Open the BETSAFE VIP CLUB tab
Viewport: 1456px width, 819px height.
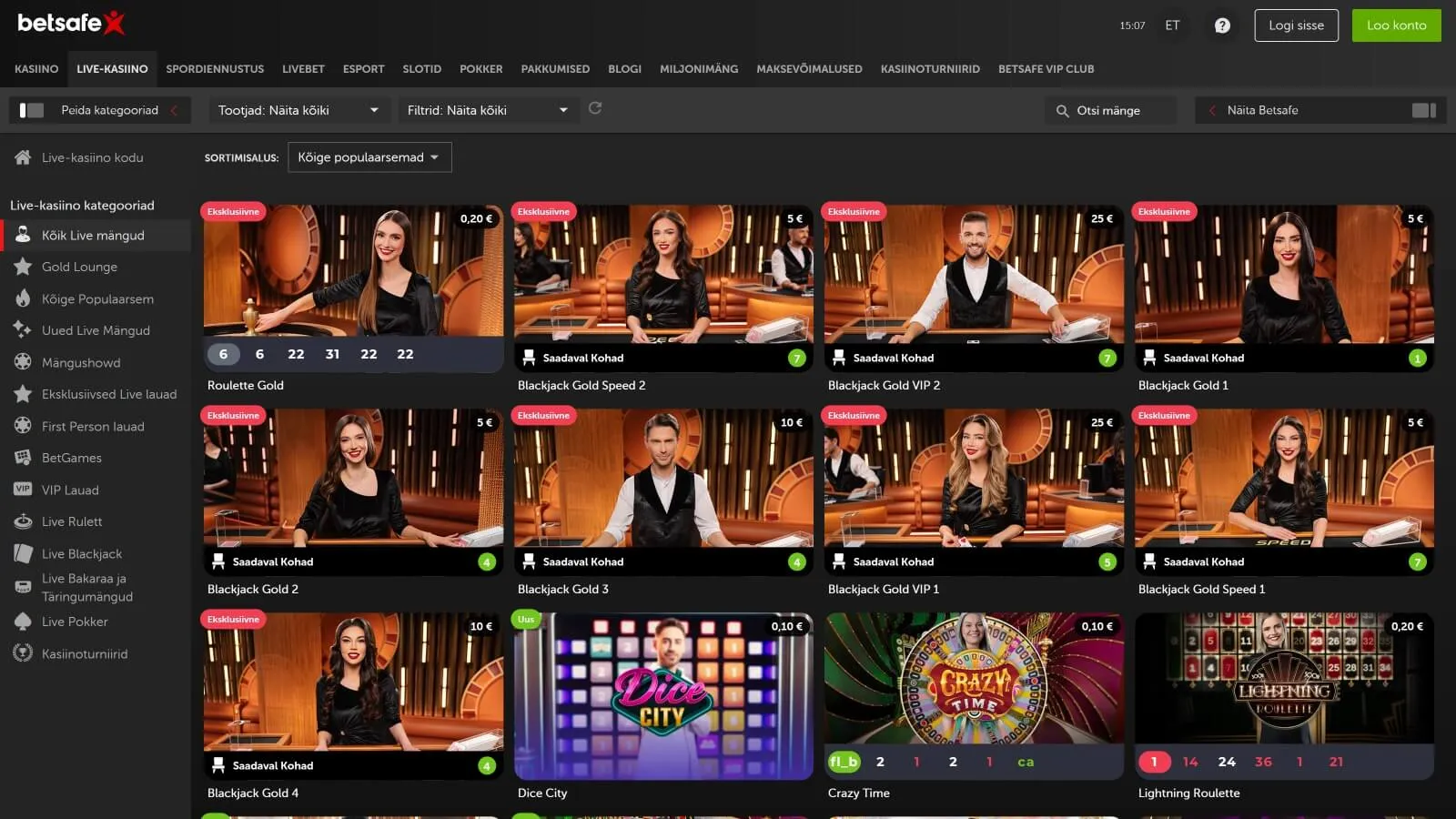(x=1046, y=69)
